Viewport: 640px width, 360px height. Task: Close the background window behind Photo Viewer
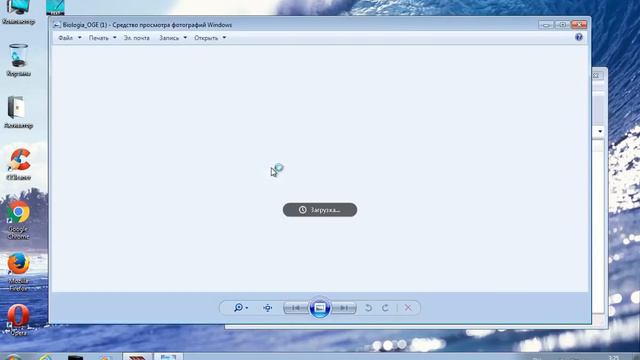(x=596, y=76)
